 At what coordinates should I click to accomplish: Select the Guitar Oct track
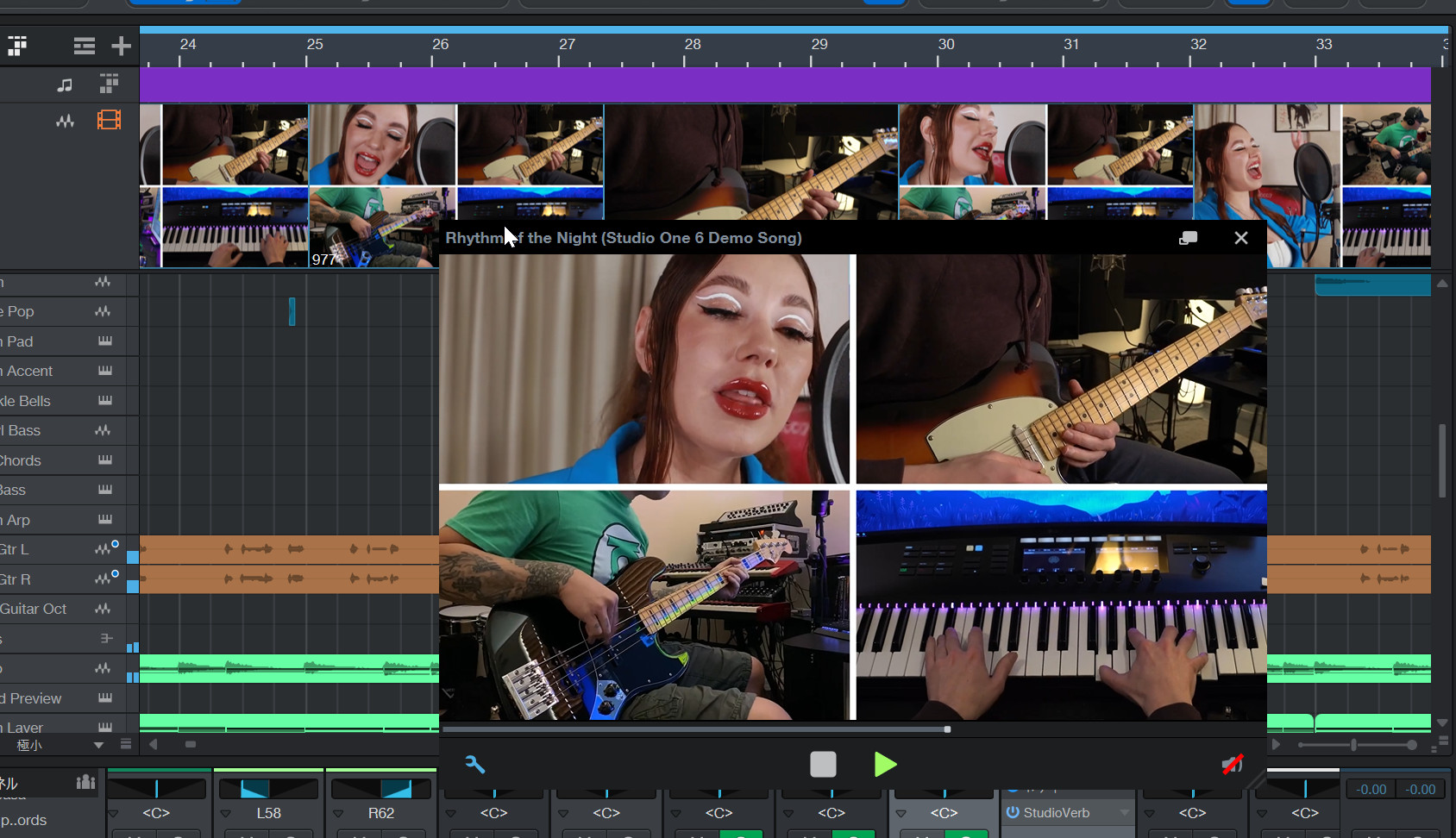pos(35,609)
